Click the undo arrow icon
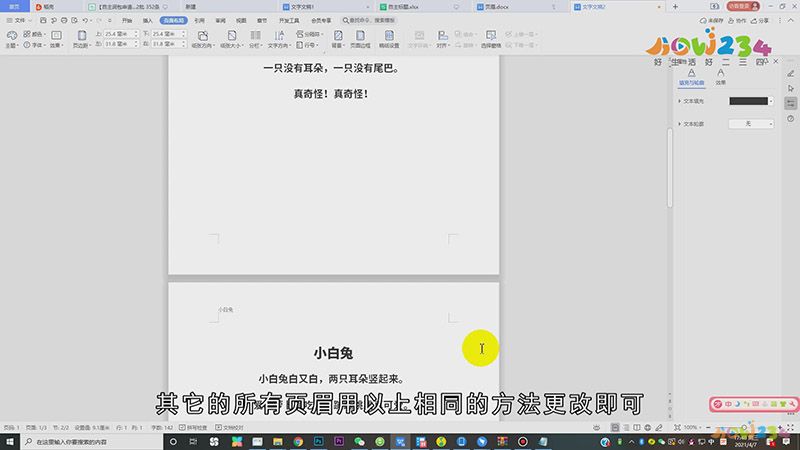800x450 pixels. pyautogui.click(x=85, y=20)
